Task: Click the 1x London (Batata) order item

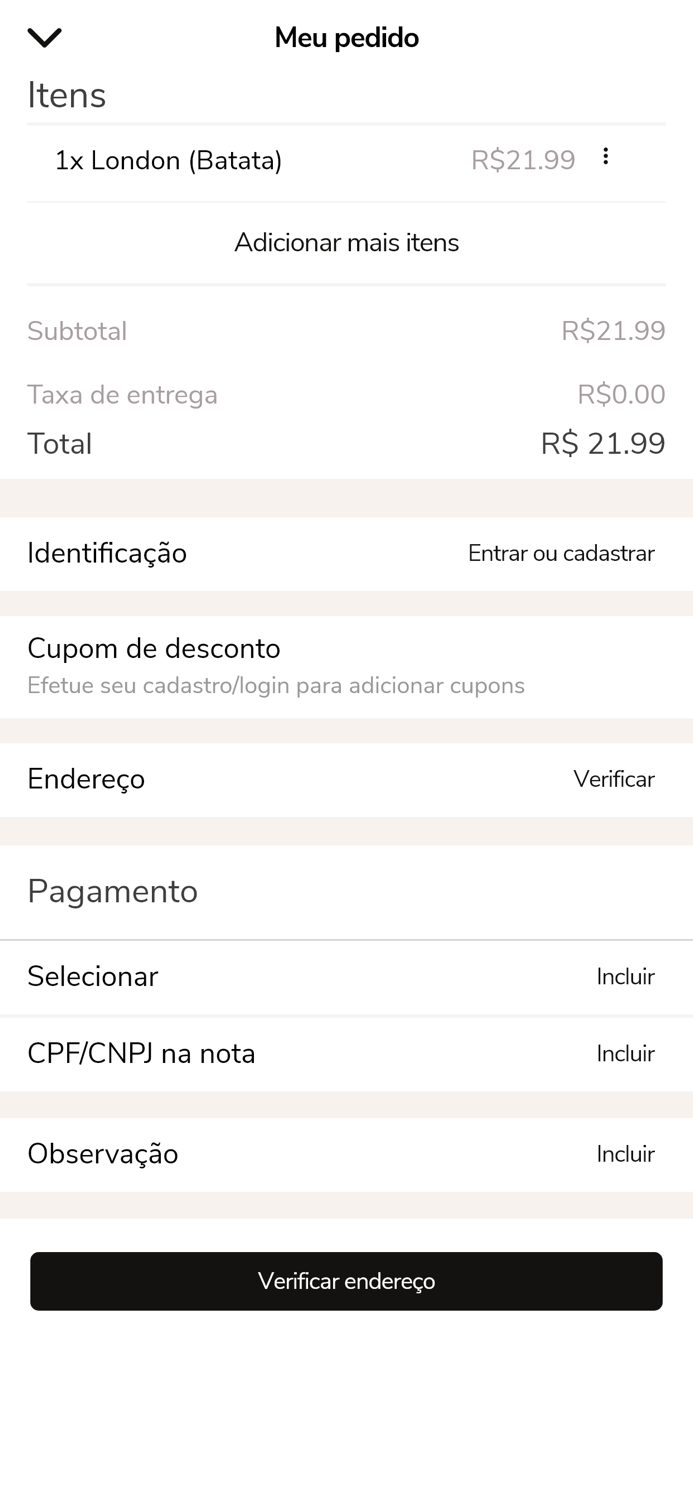Action: click(x=170, y=160)
